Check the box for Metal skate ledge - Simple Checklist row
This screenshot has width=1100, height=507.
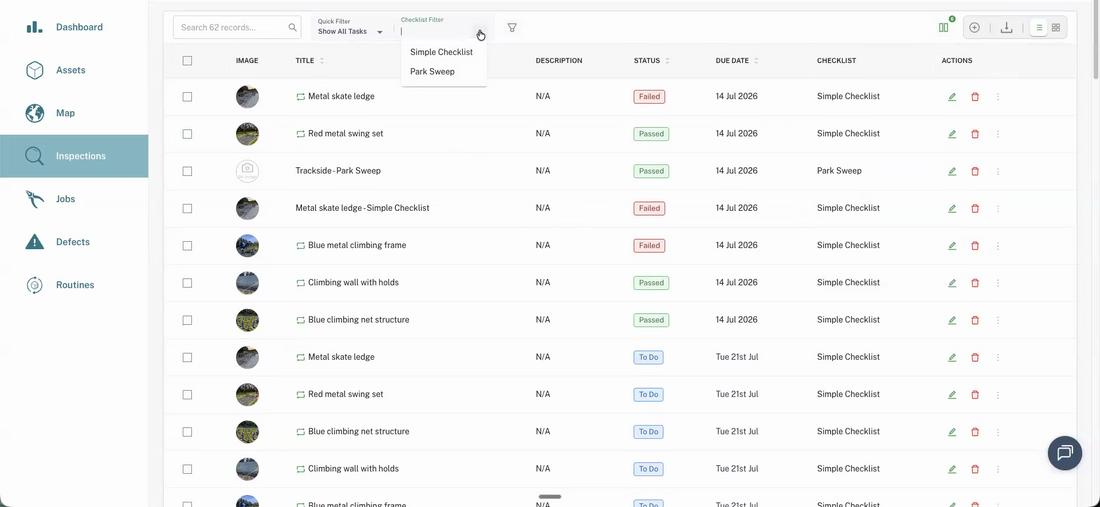click(x=187, y=208)
